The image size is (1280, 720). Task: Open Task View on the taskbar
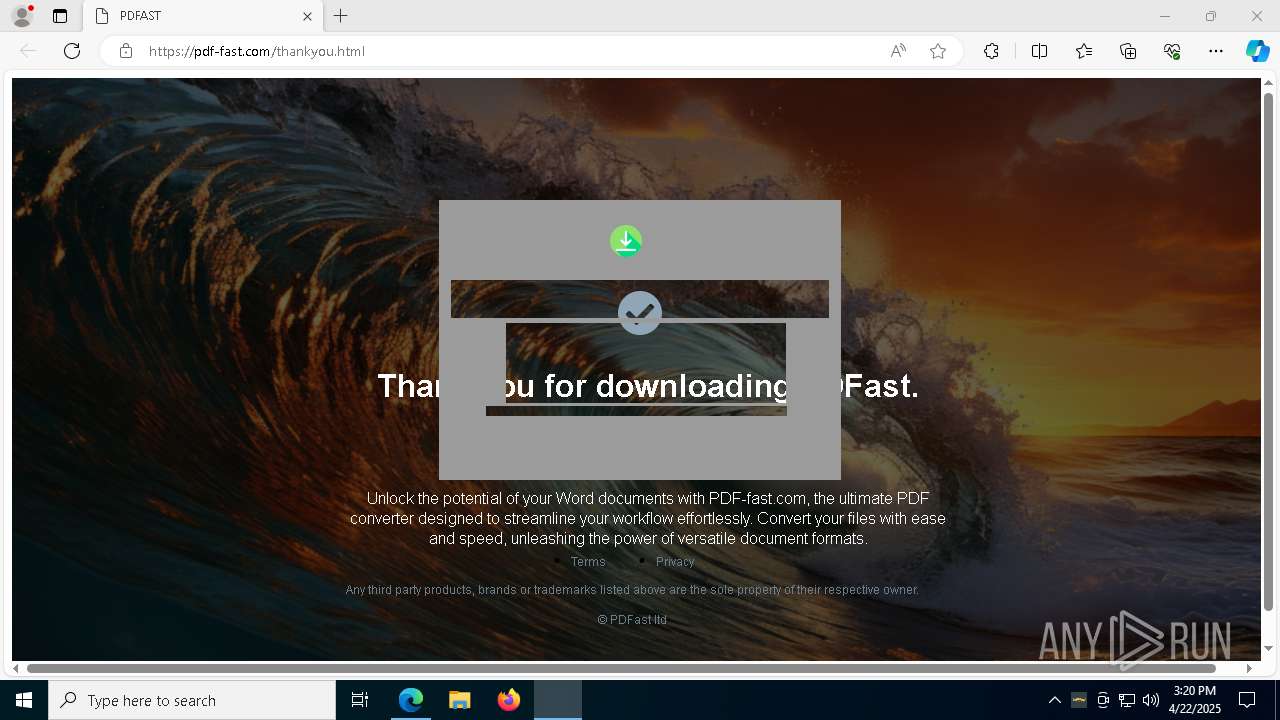360,700
